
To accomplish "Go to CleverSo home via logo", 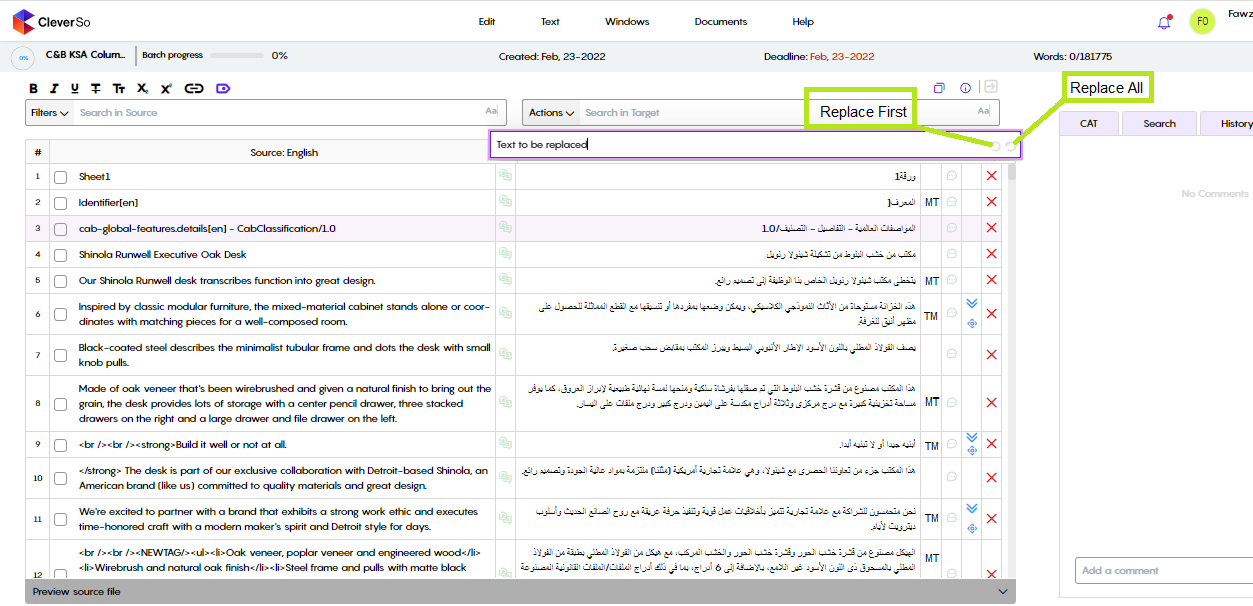I will [x=50, y=21].
